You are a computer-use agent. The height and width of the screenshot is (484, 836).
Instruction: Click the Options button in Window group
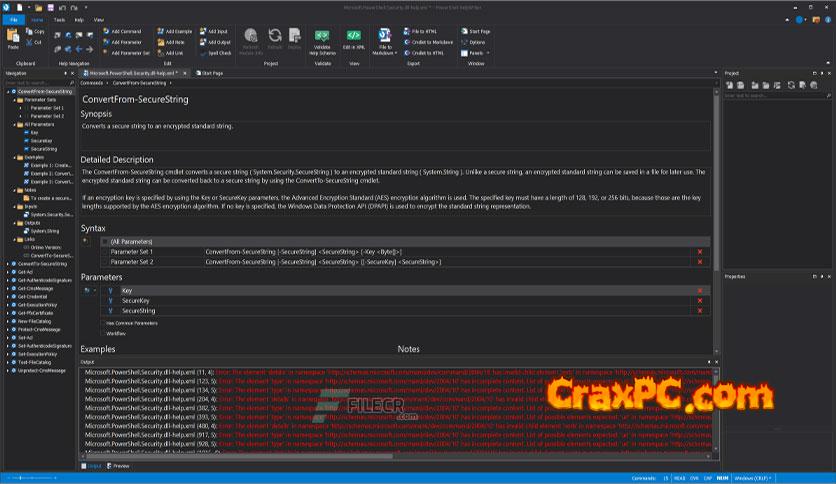(477, 42)
